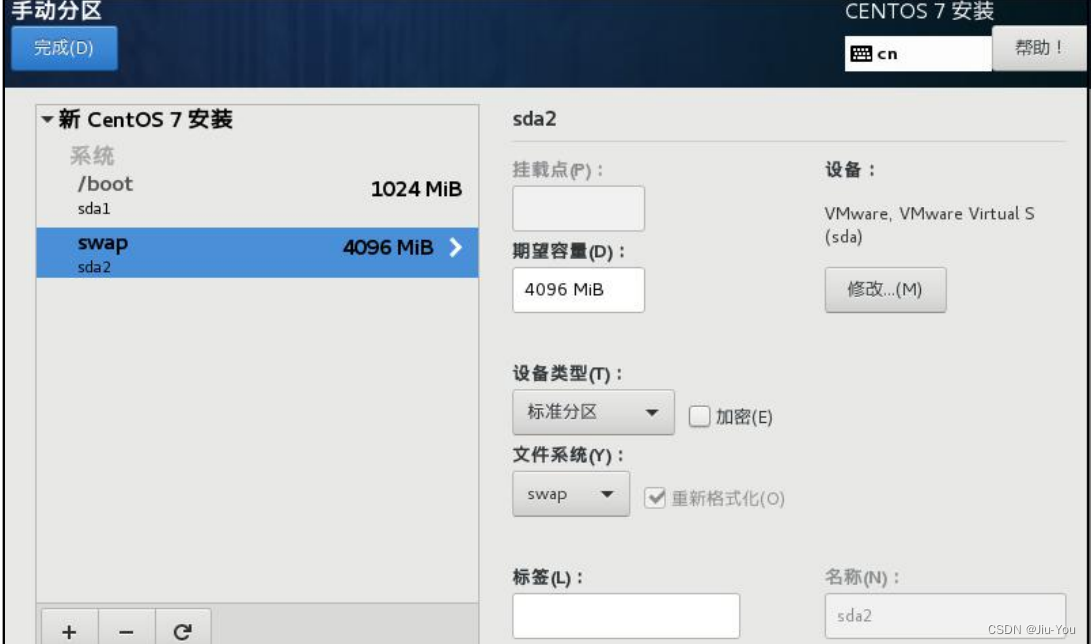This screenshot has height=644, width=1091.
Task: Open the 文件系统 filesystem dropdown showing swap
Action: tap(570, 493)
